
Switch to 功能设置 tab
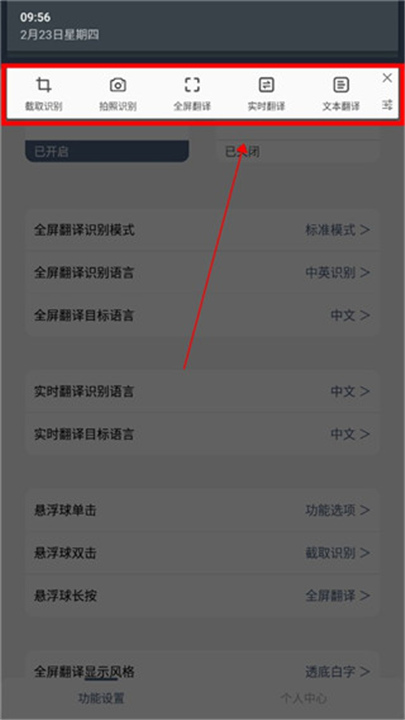pos(101,698)
